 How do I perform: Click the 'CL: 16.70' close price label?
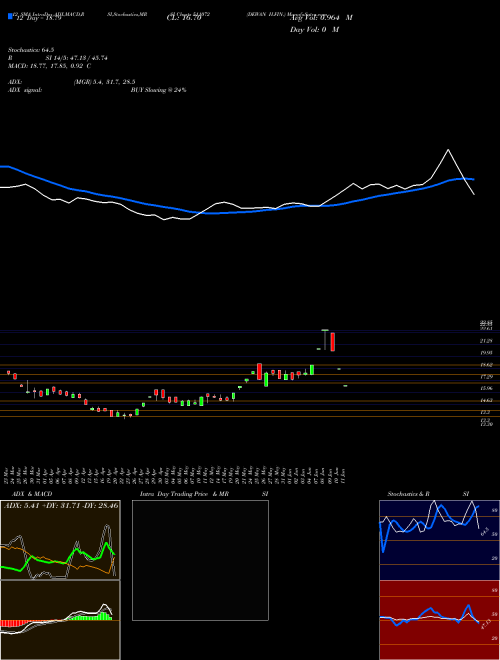point(184,19)
